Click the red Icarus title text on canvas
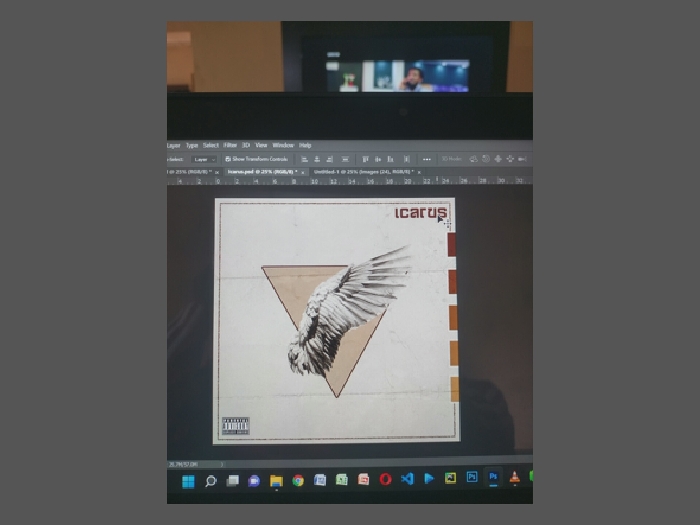 point(421,213)
